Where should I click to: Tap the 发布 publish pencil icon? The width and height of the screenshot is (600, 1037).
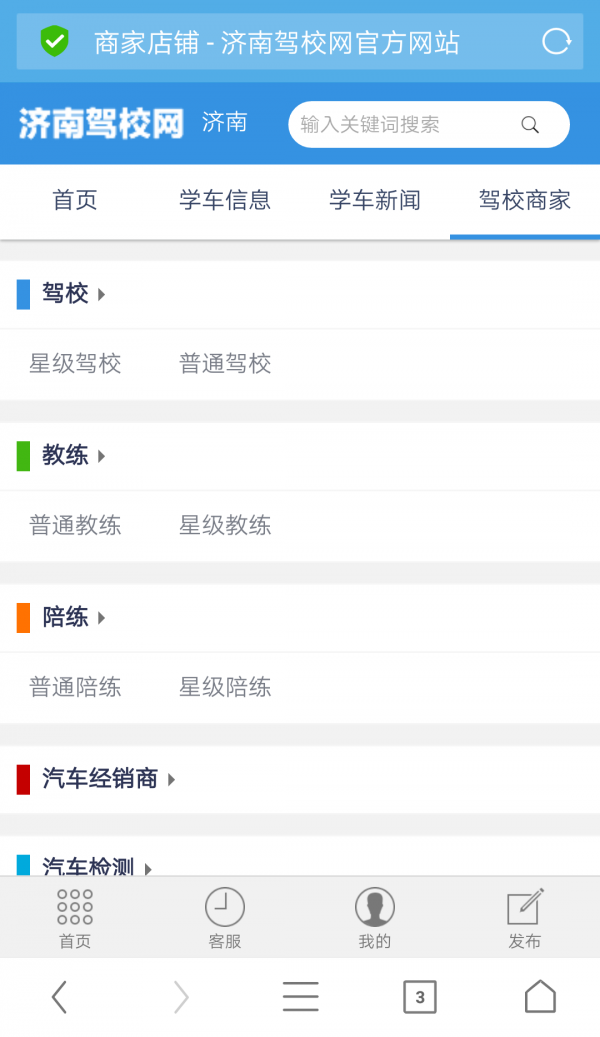click(x=524, y=908)
